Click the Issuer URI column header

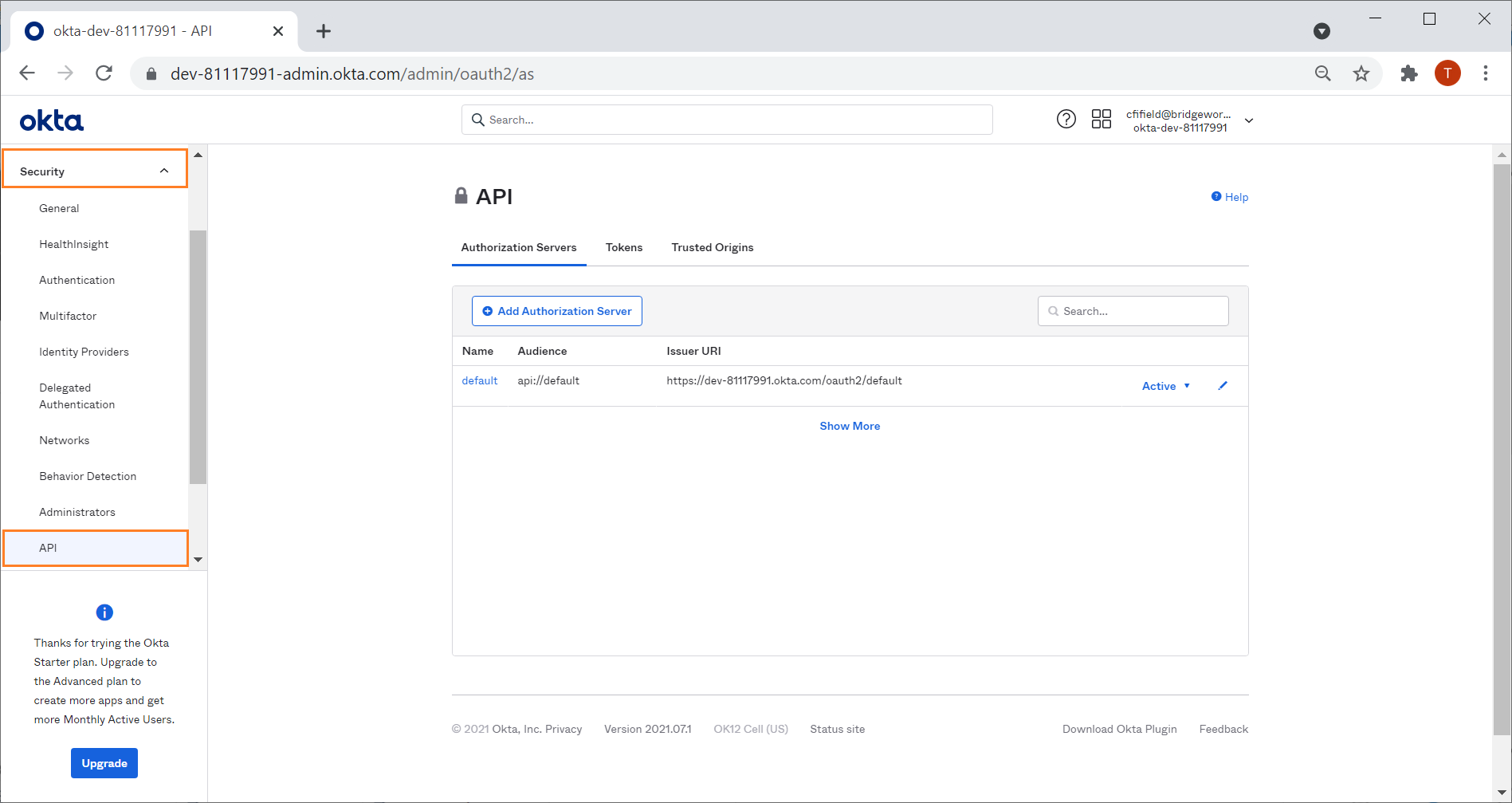coord(693,351)
